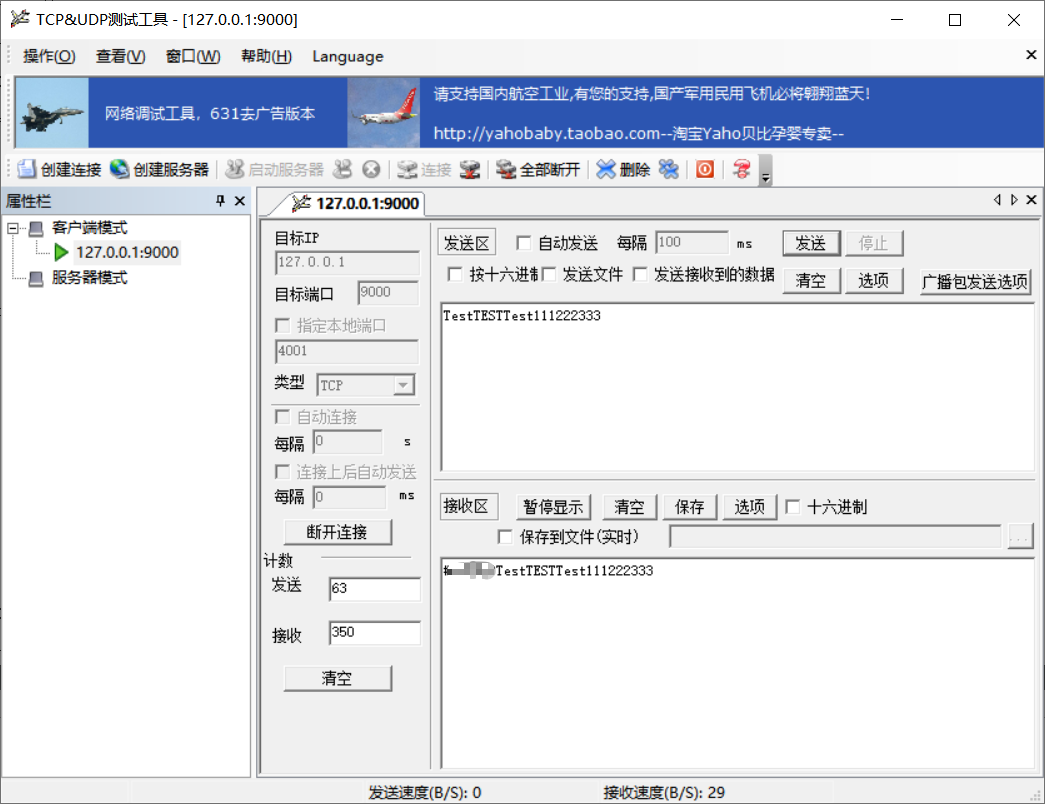Image resolution: width=1045 pixels, height=804 pixels.
Task: Click the 断开连接 button
Action: (x=338, y=532)
